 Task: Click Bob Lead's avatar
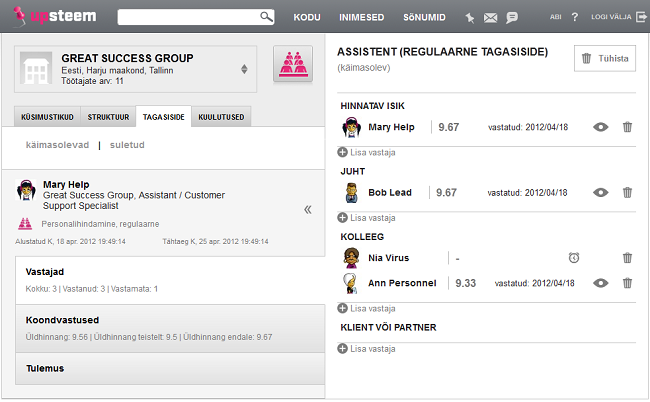[352, 192]
